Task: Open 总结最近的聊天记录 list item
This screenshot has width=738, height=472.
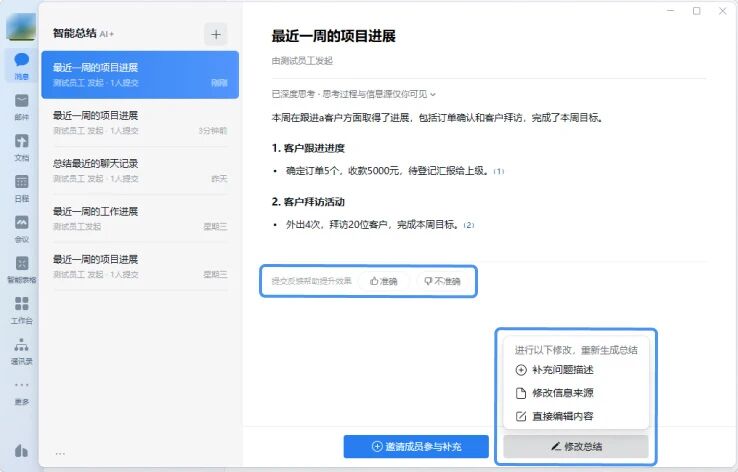Action: (140, 170)
